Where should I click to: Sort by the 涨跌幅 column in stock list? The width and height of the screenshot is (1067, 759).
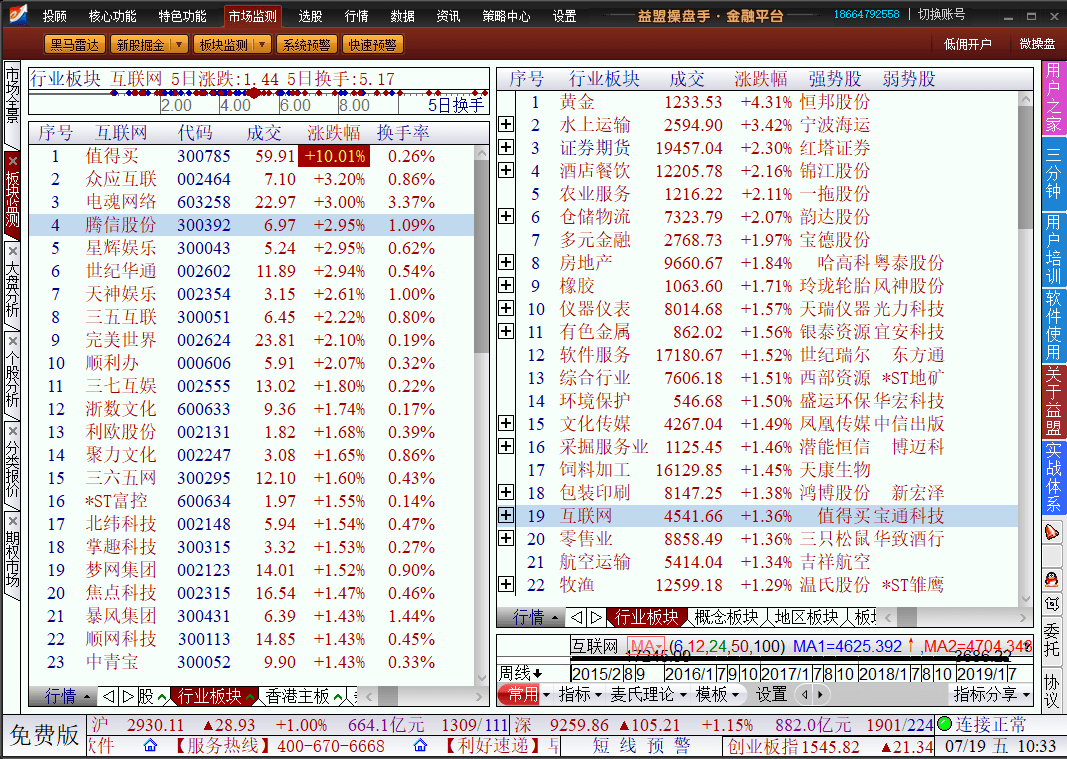[x=333, y=133]
